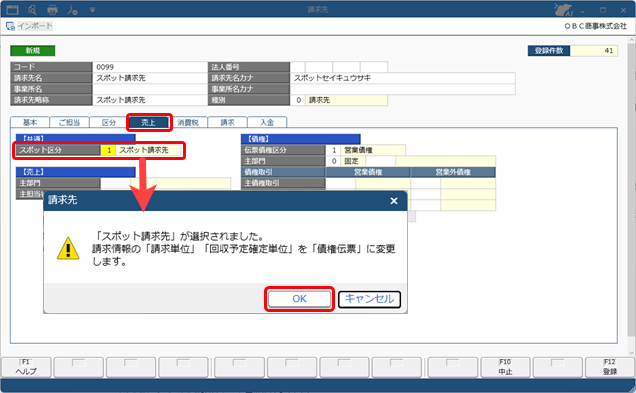This screenshot has height=393, width=636.
Task: Click the 種別 code field showing 0
Action: point(299,100)
